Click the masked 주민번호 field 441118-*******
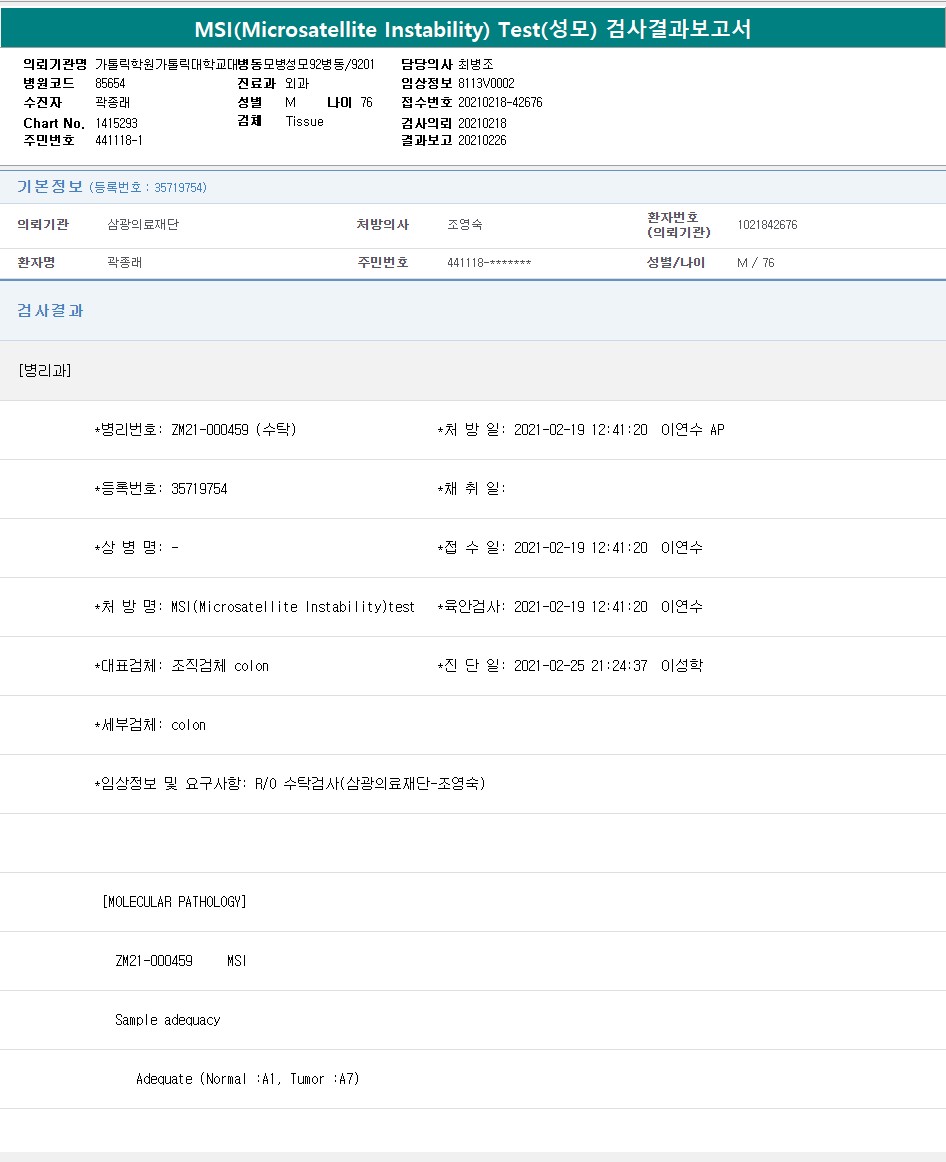Viewport: 946px width, 1162px height. tap(489, 263)
